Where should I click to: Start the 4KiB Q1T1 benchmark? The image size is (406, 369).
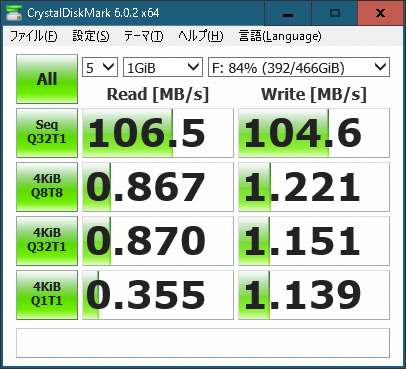tap(47, 295)
